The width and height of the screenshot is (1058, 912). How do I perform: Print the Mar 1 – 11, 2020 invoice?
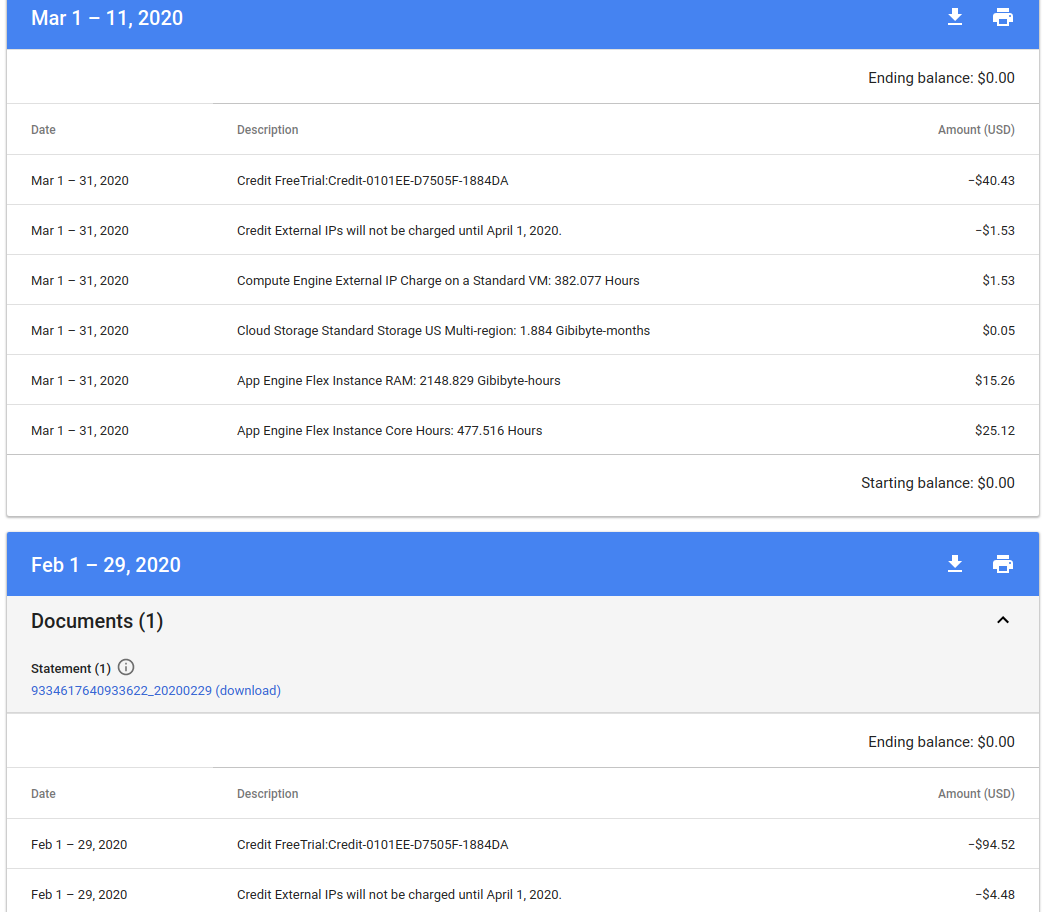click(1002, 17)
